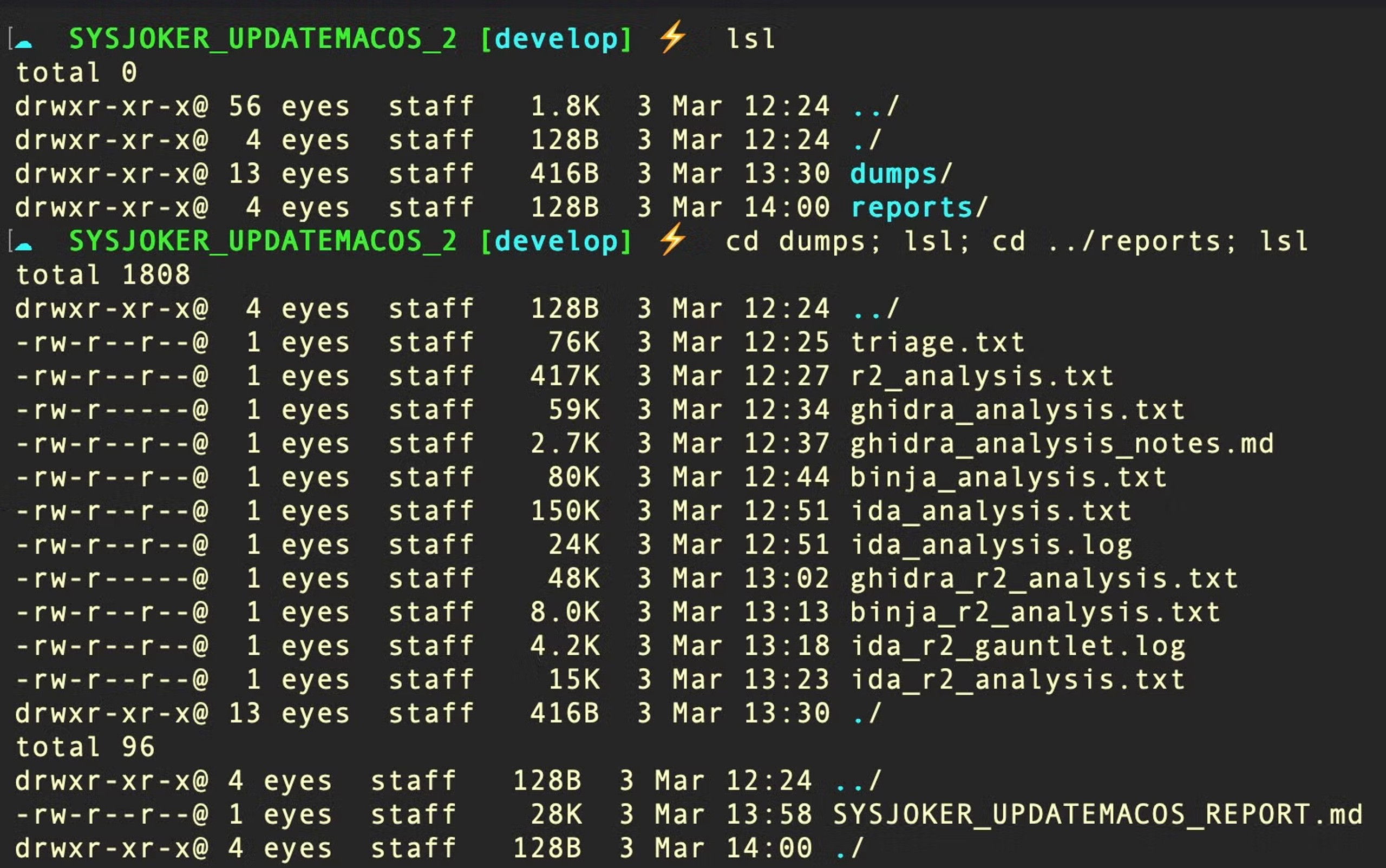1386x868 pixels.
Task: Click the 'total 0' line
Action: coord(76,73)
